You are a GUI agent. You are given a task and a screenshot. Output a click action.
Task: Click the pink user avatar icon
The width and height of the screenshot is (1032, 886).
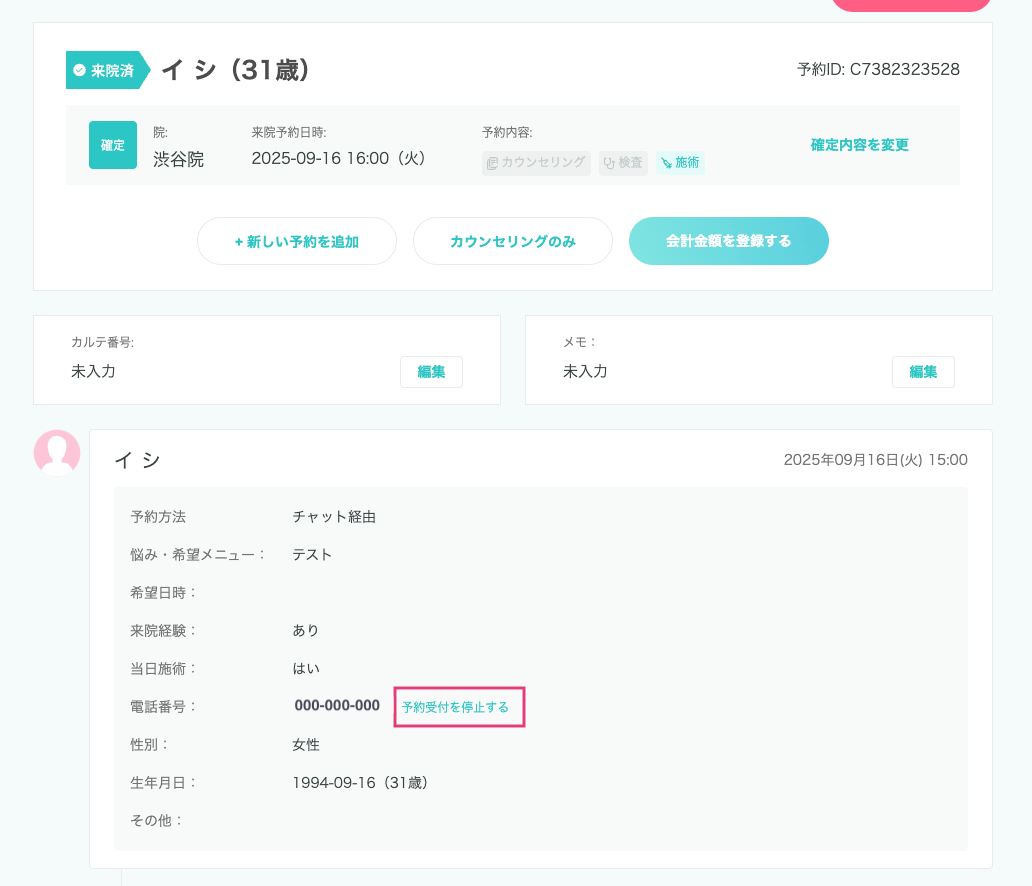point(57,453)
